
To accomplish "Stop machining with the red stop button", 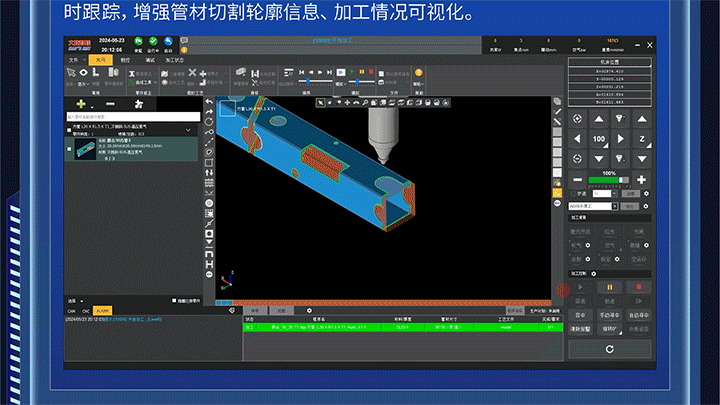I will point(638,287).
